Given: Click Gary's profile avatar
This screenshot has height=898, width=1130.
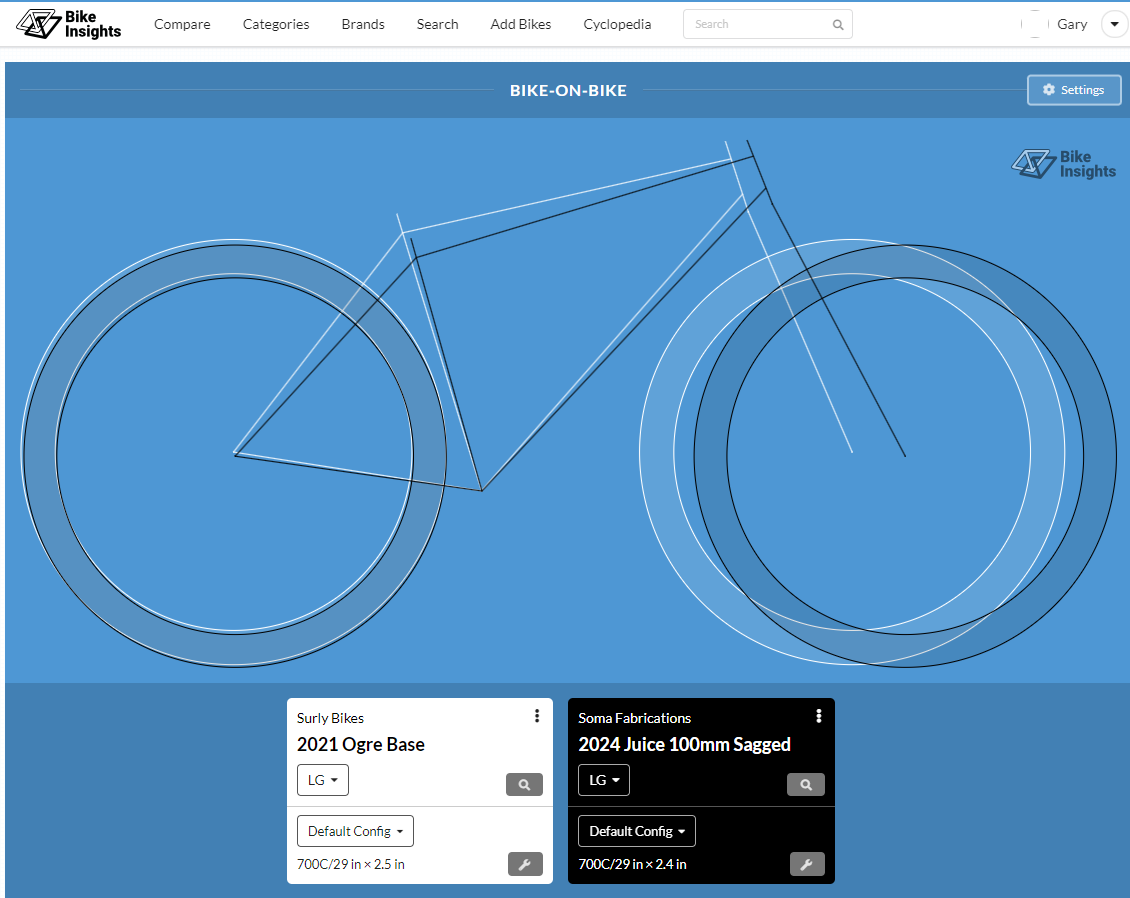Looking at the screenshot, I should [x=1034, y=24].
